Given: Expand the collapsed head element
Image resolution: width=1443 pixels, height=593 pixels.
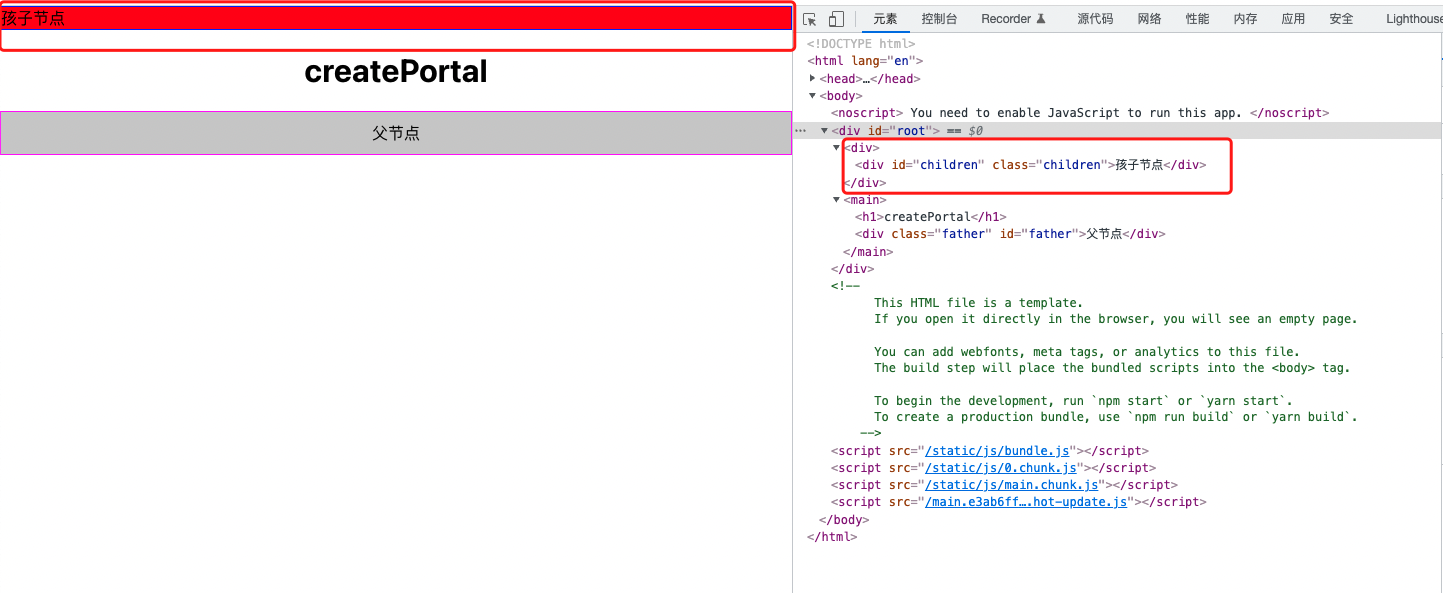Looking at the screenshot, I should click(813, 78).
